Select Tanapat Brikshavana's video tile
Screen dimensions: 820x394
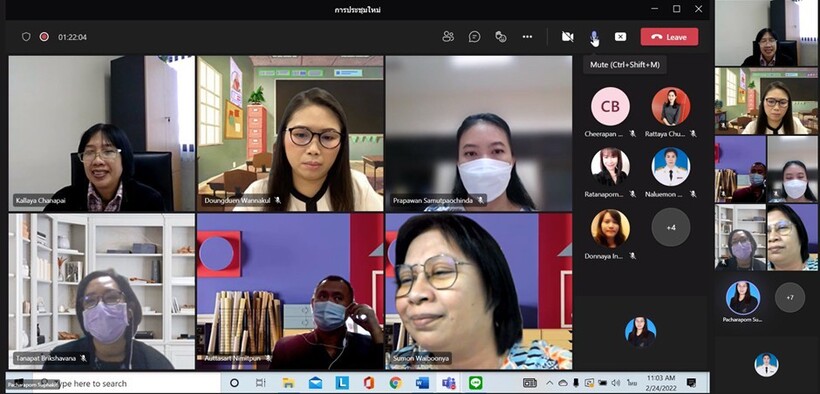click(x=101, y=291)
